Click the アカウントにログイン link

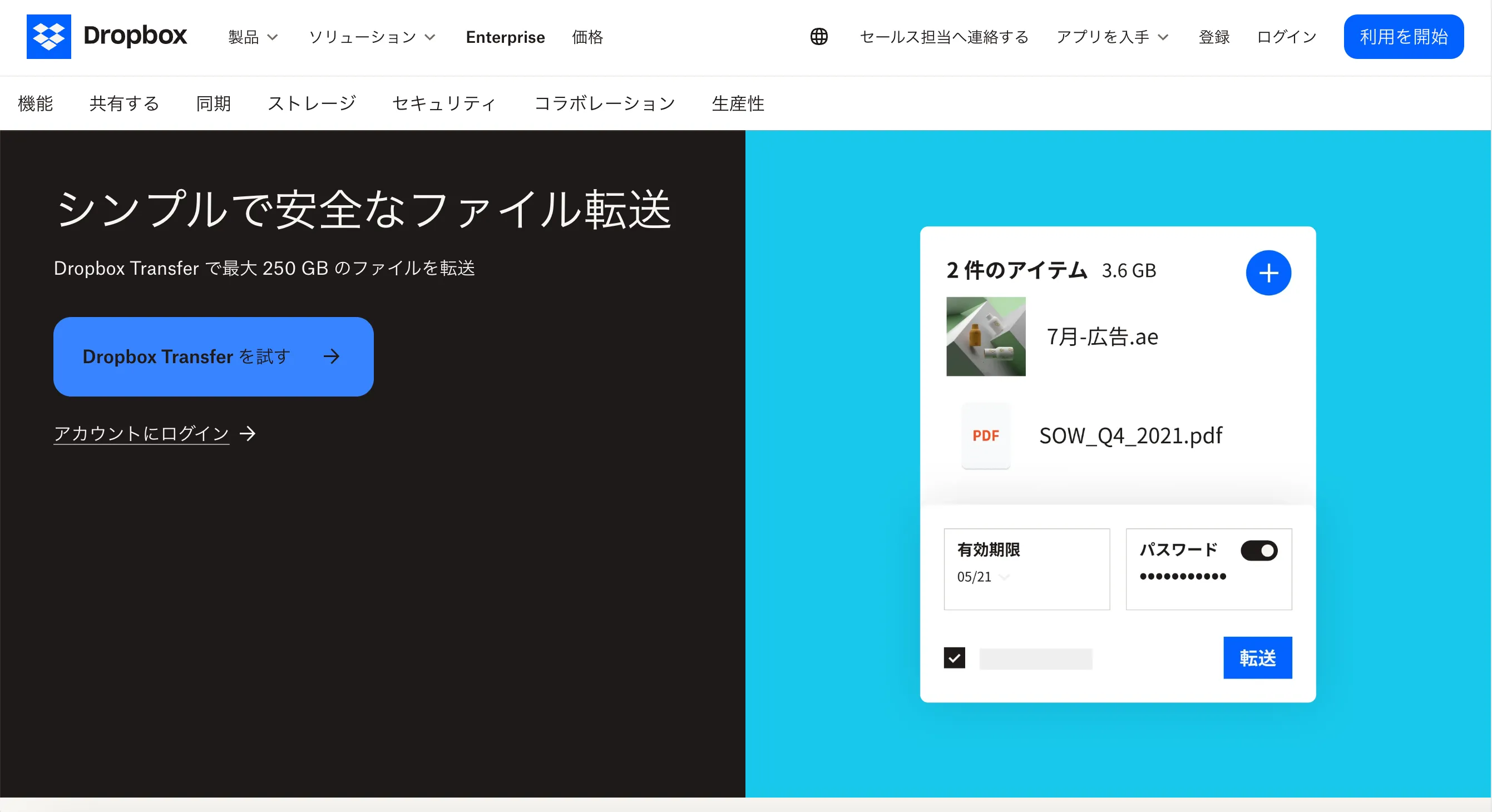(141, 433)
